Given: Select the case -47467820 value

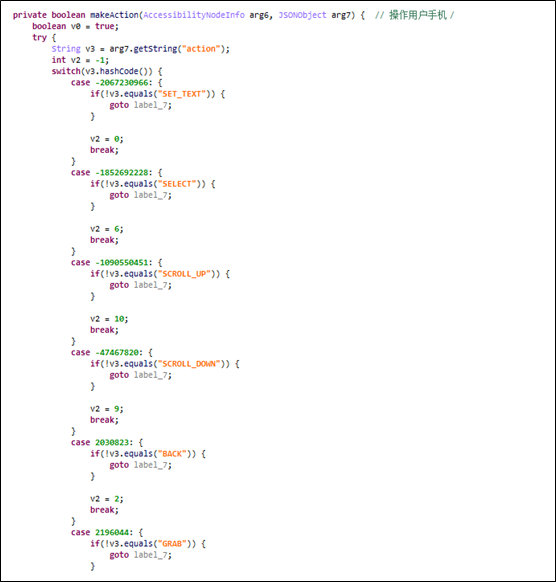Looking at the screenshot, I should (117, 353).
